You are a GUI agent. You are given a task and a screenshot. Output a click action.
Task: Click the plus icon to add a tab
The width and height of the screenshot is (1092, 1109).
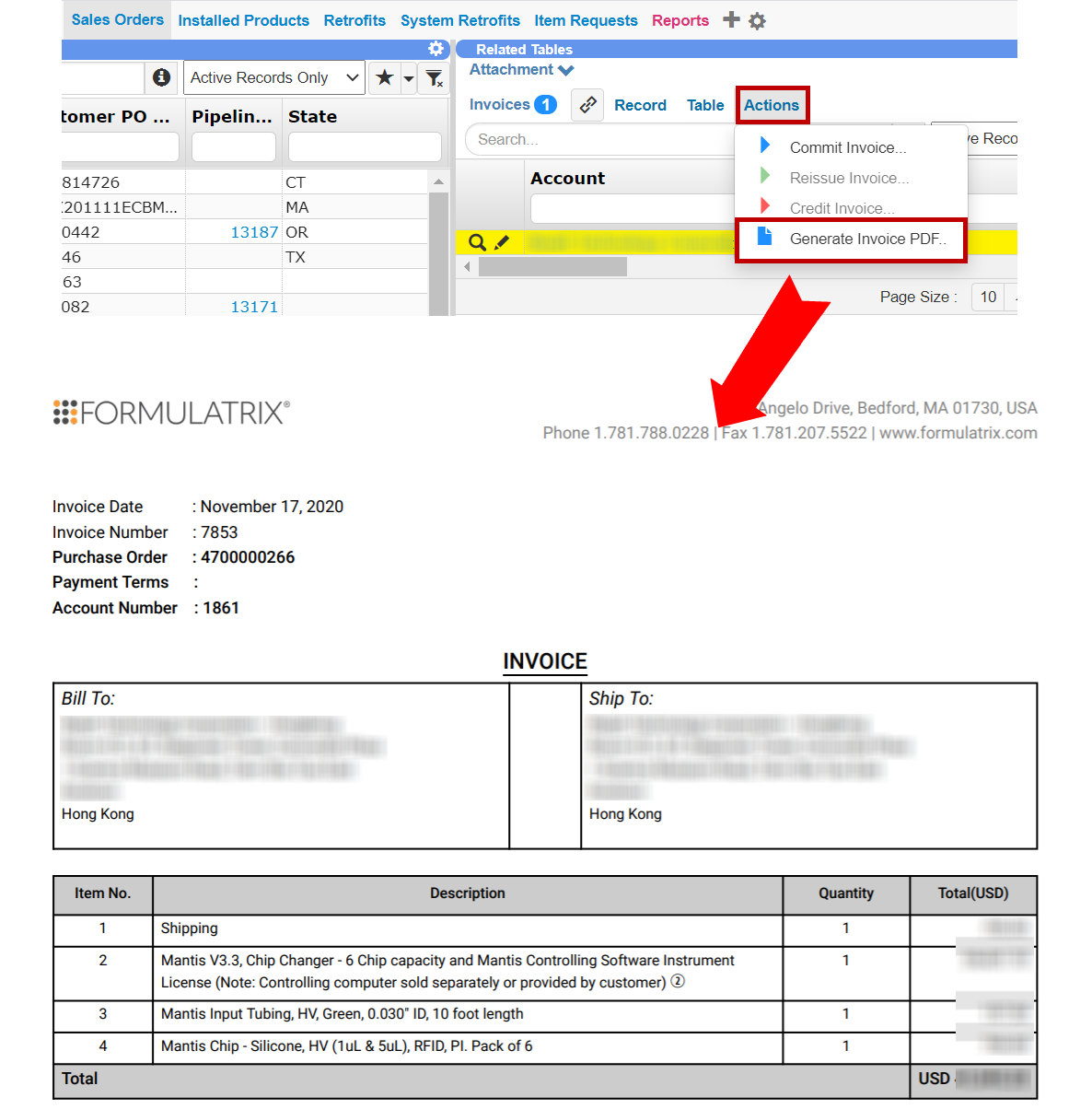tap(731, 19)
